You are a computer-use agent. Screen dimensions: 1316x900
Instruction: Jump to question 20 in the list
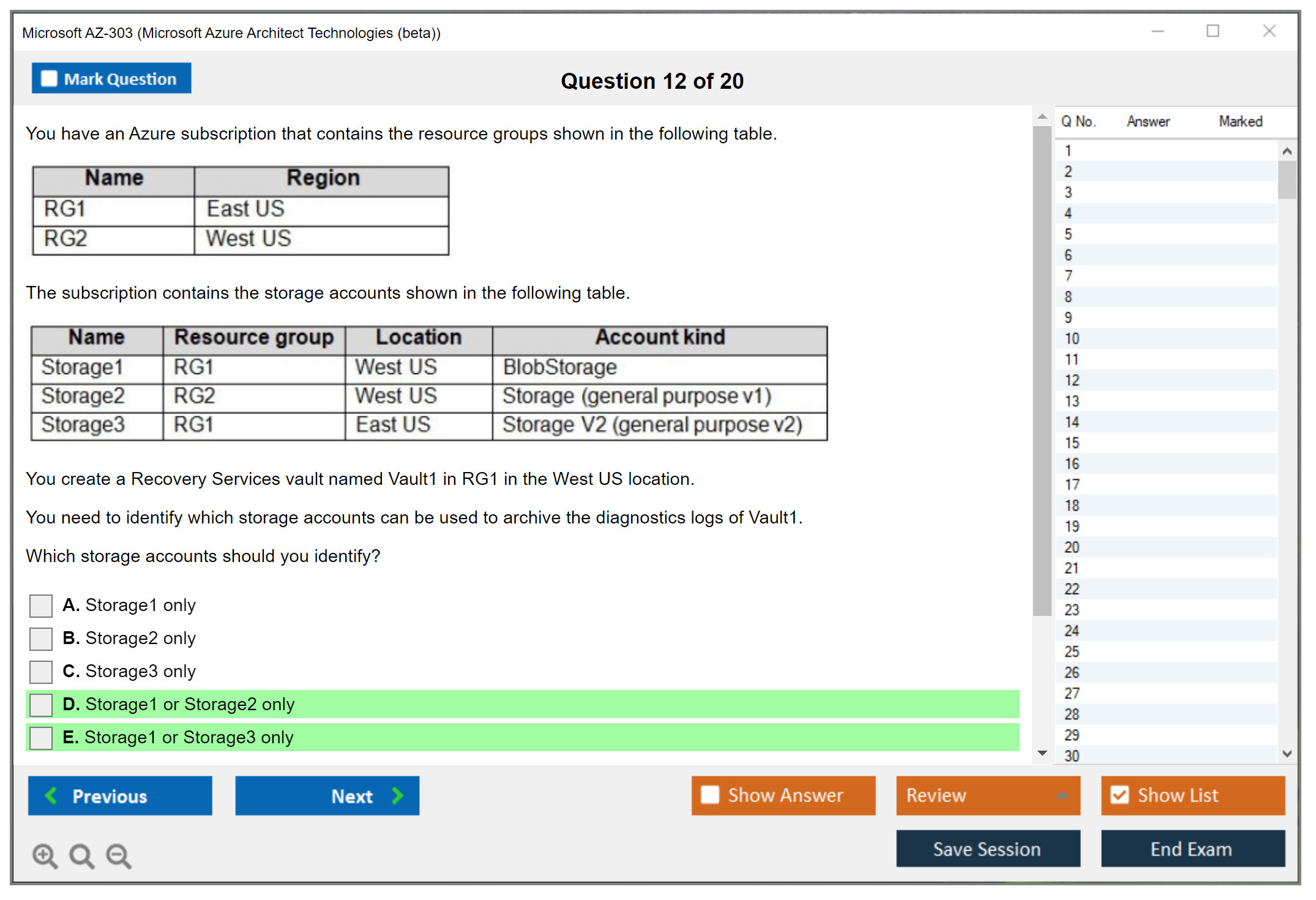[1072, 547]
